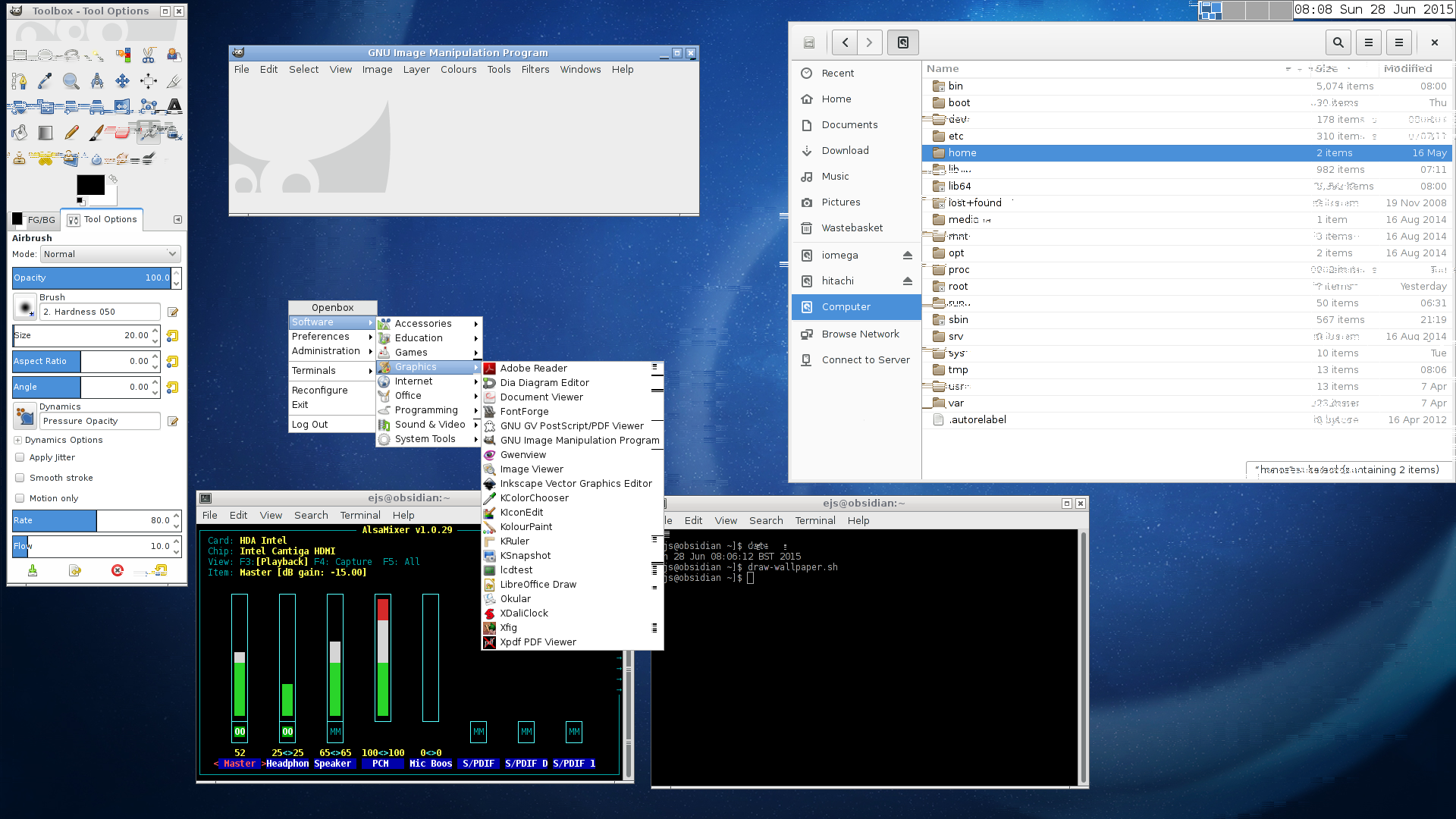Eject the iomega drive
The image size is (1456, 819).
[x=907, y=256]
